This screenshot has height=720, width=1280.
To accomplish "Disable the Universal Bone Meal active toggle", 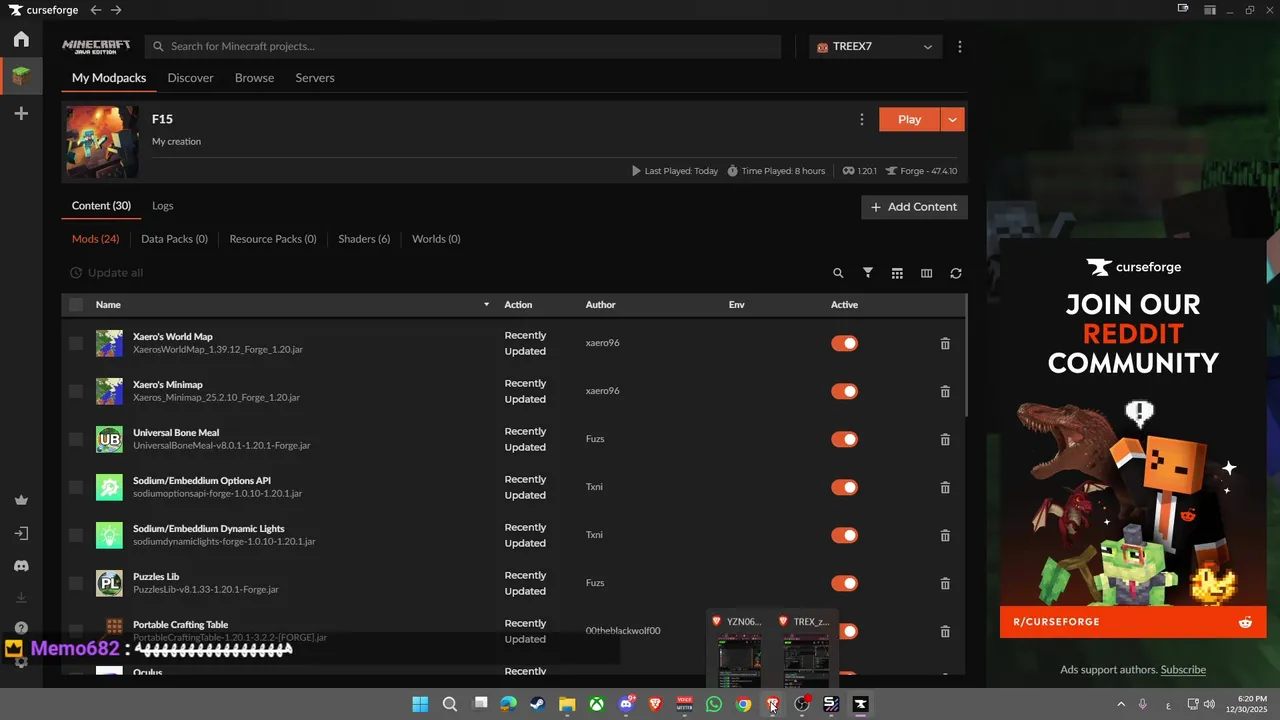I will (844, 439).
